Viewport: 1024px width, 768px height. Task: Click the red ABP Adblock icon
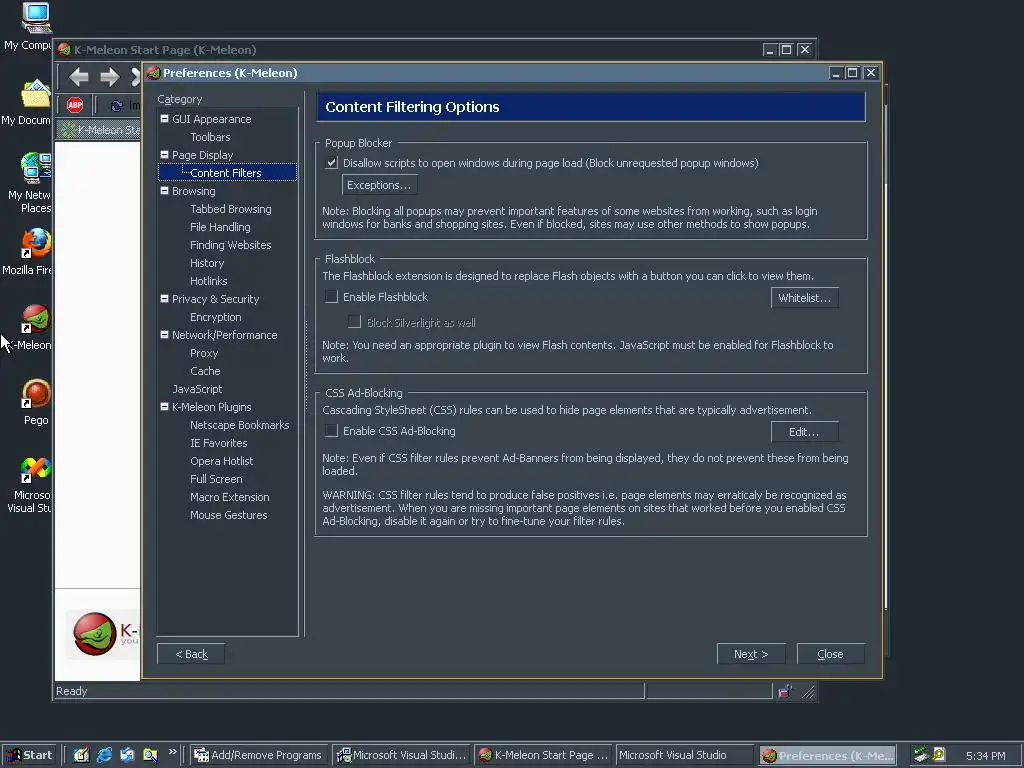click(x=75, y=104)
